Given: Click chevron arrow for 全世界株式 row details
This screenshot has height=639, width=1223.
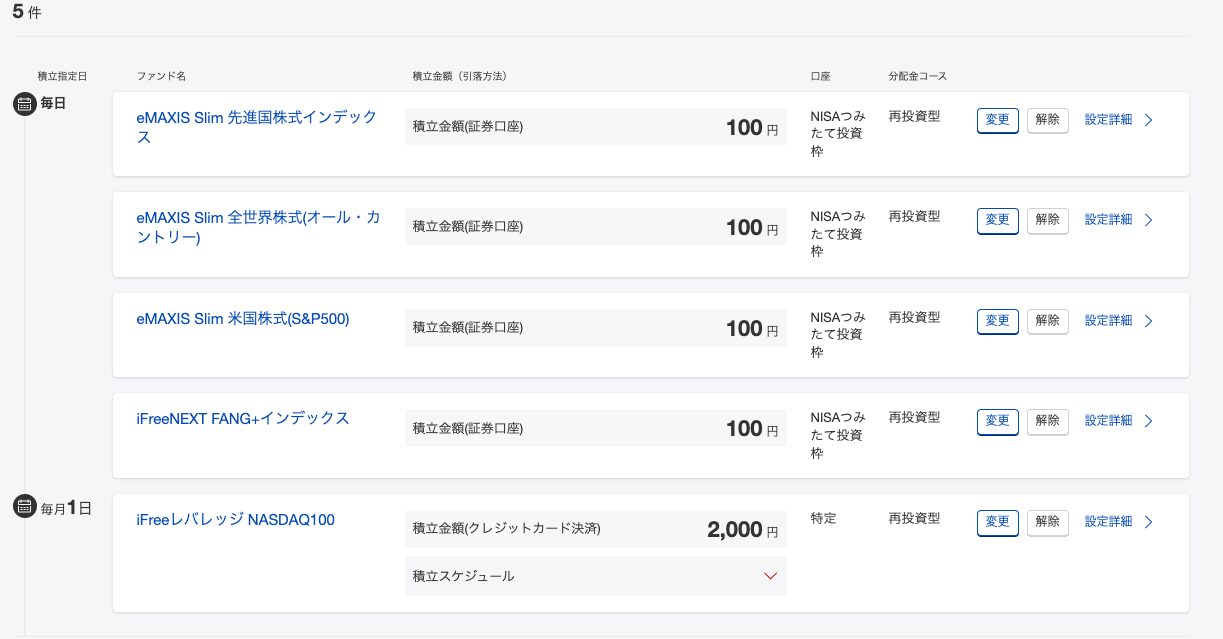Looking at the screenshot, I should [x=1148, y=220].
